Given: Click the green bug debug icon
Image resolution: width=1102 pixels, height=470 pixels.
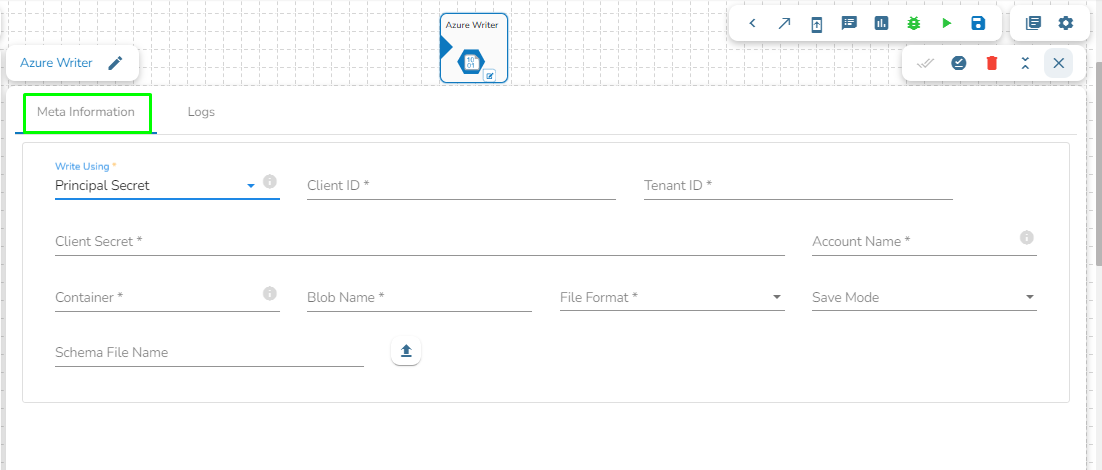Looking at the screenshot, I should point(913,23).
